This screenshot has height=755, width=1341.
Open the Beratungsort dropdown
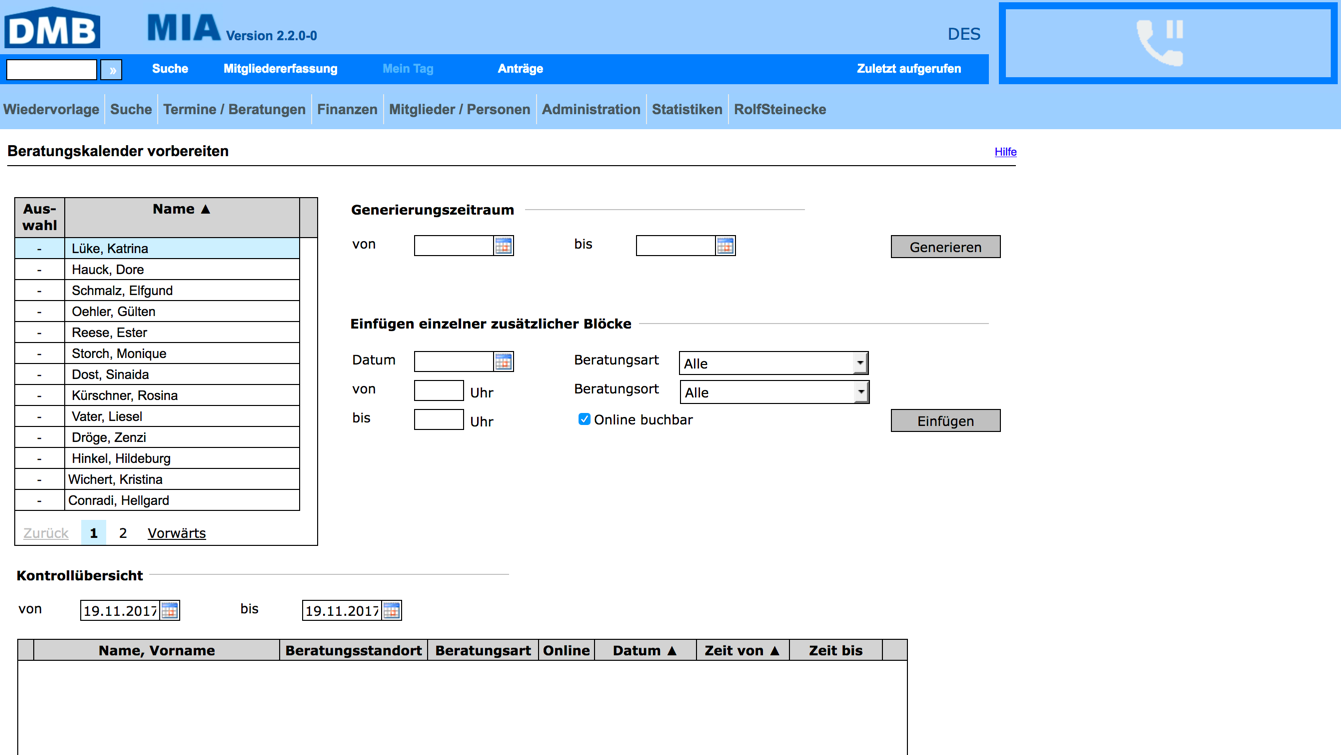tap(774, 392)
